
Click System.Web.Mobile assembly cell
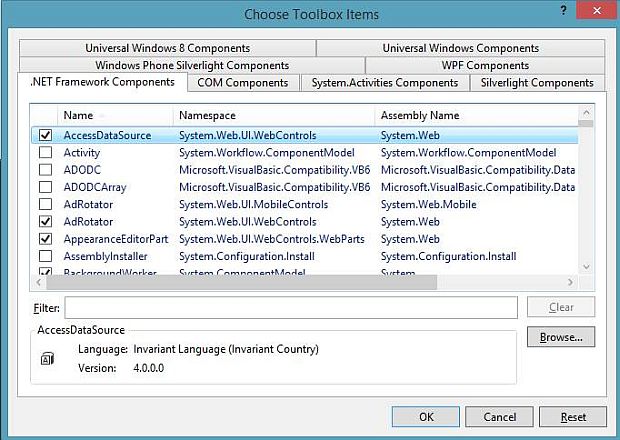click(429, 204)
